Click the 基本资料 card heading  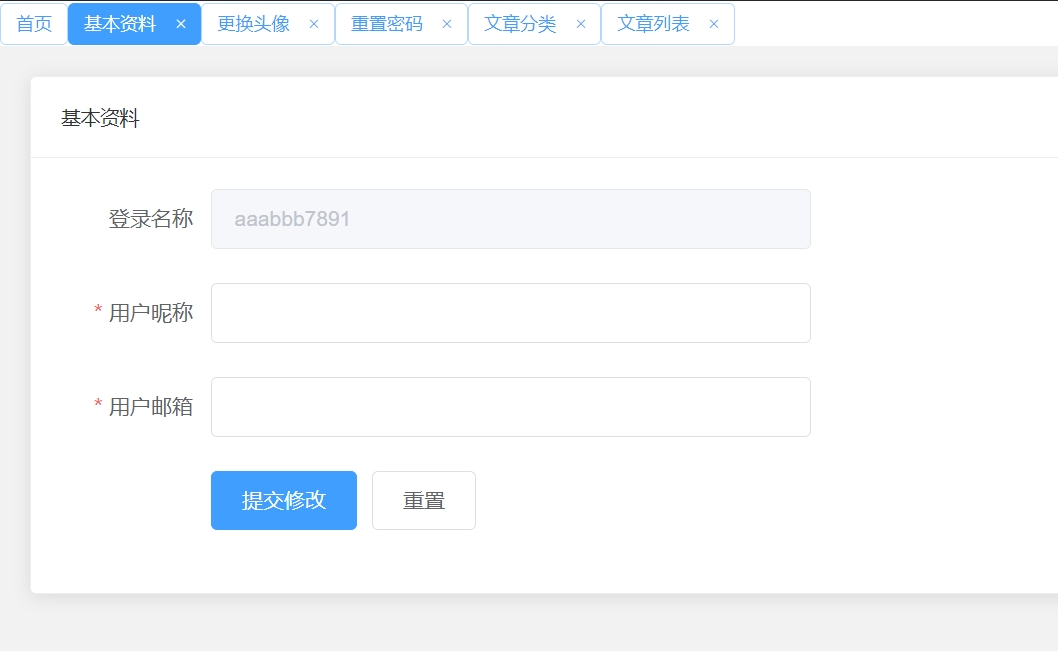click(x=101, y=119)
